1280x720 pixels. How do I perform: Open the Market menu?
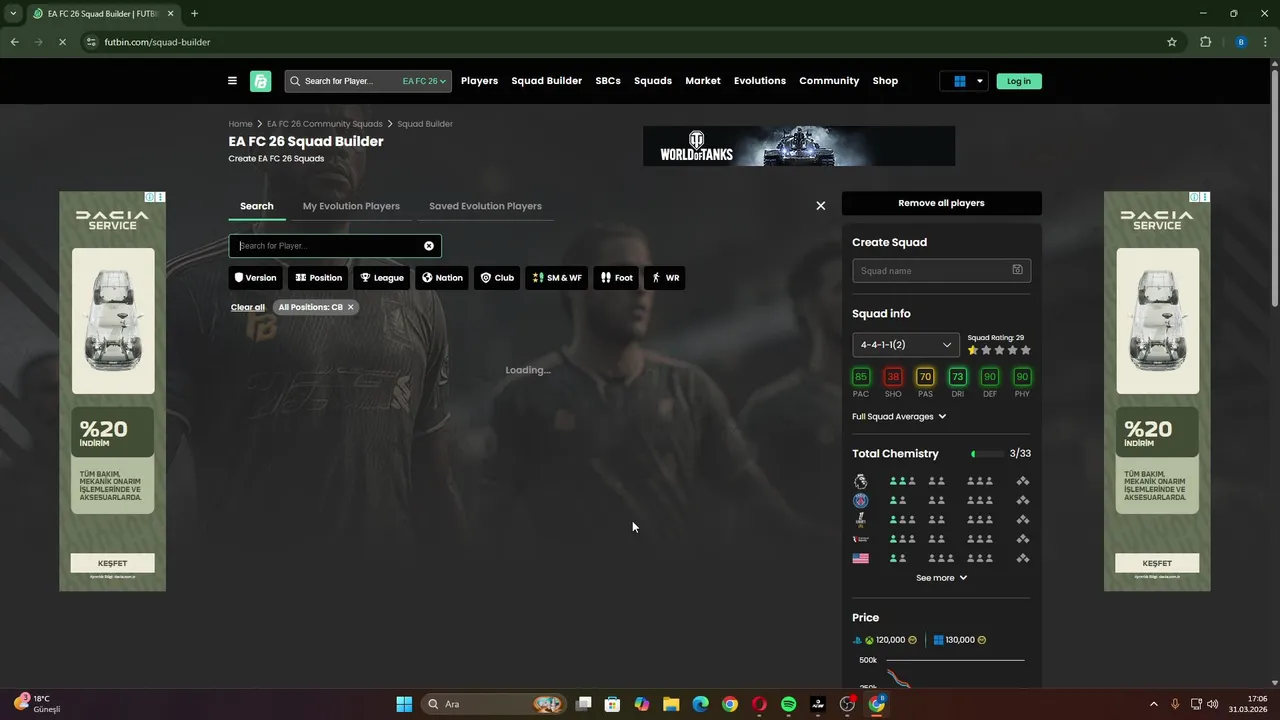[x=703, y=81]
